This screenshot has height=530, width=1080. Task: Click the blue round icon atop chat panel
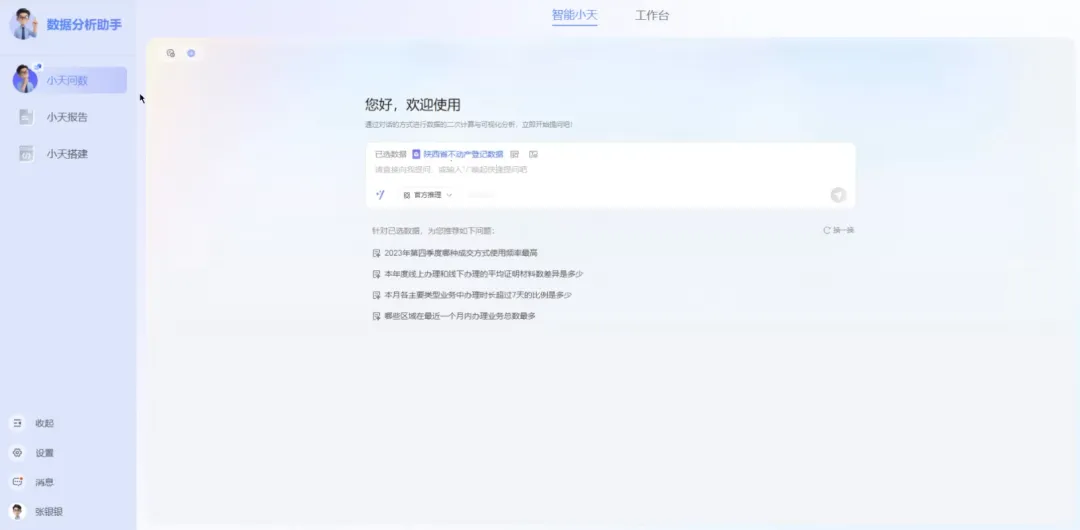coord(191,53)
